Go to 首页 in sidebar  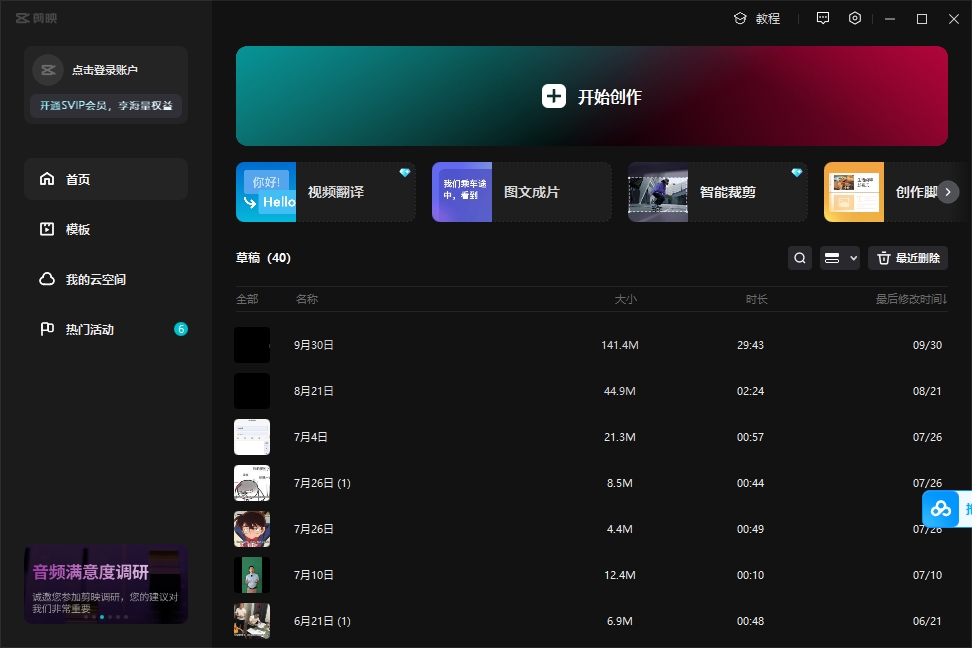point(106,179)
